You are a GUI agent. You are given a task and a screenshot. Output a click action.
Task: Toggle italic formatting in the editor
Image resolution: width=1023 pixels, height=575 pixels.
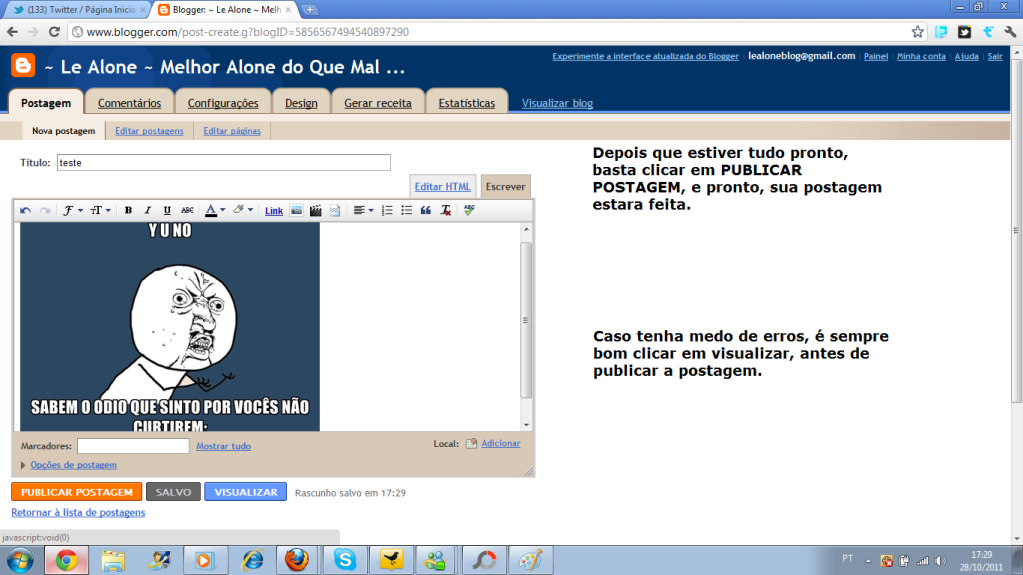[x=147, y=211]
